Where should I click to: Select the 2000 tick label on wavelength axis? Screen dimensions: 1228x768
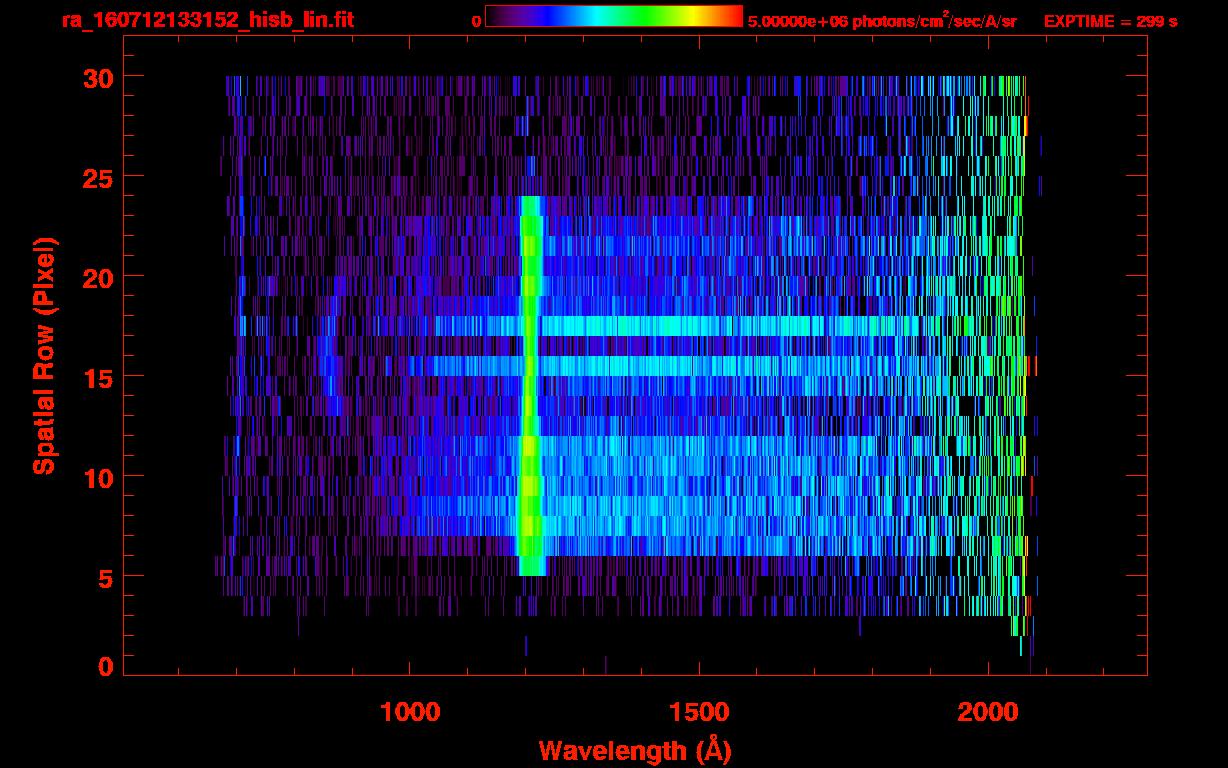[x=986, y=712]
